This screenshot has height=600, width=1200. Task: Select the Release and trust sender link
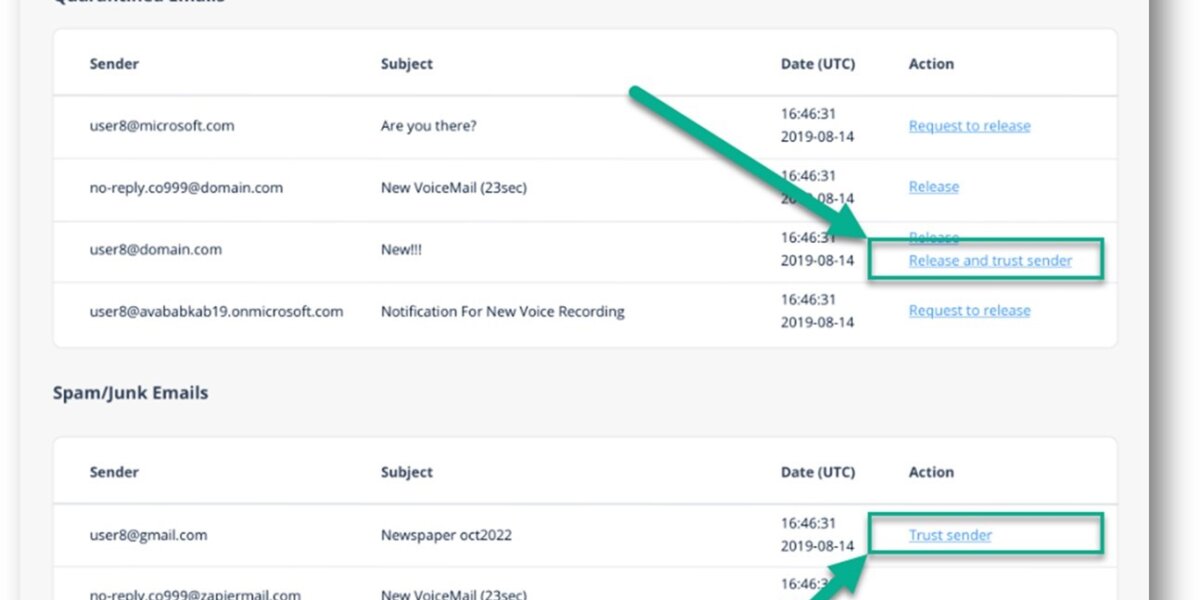click(x=990, y=261)
